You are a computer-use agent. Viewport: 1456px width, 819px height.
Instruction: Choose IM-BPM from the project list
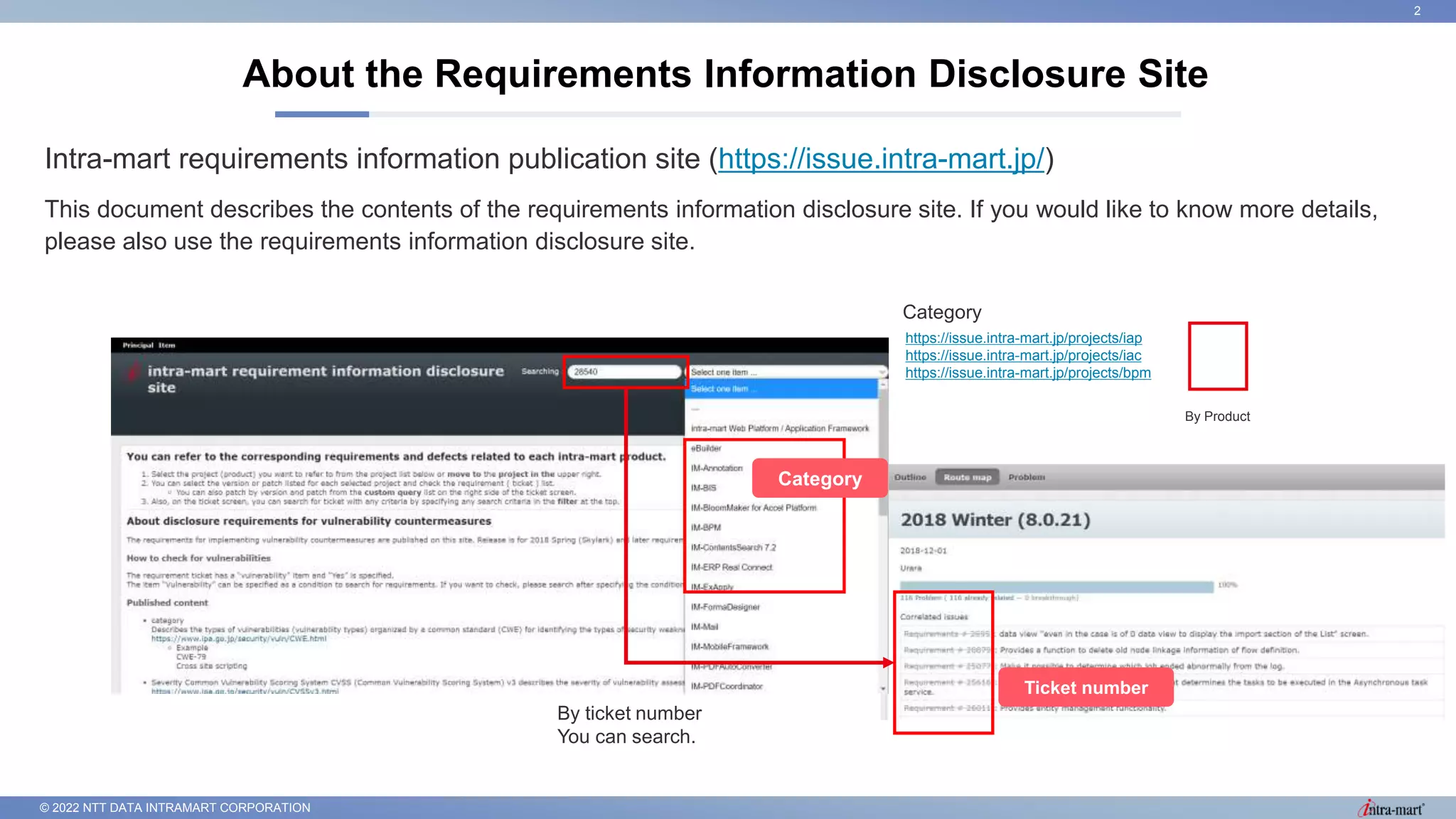[x=706, y=528]
